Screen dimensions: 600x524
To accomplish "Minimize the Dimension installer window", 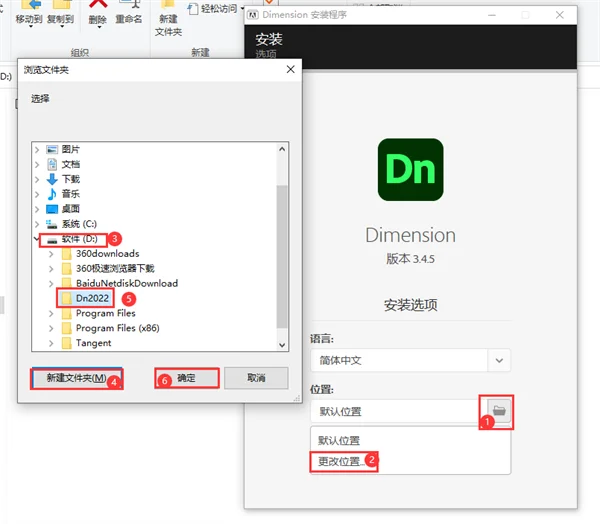I will click(x=492, y=15).
